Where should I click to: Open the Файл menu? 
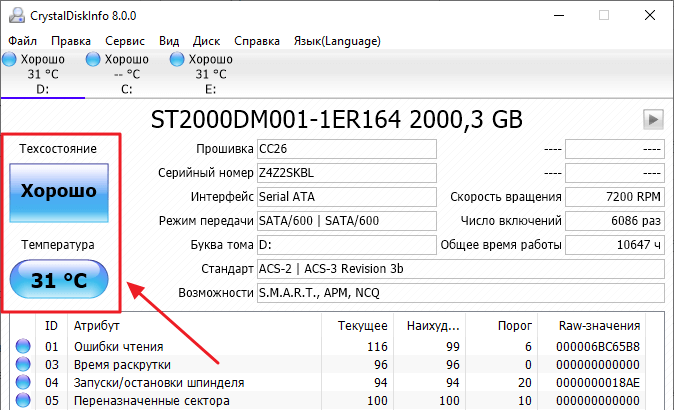23,41
